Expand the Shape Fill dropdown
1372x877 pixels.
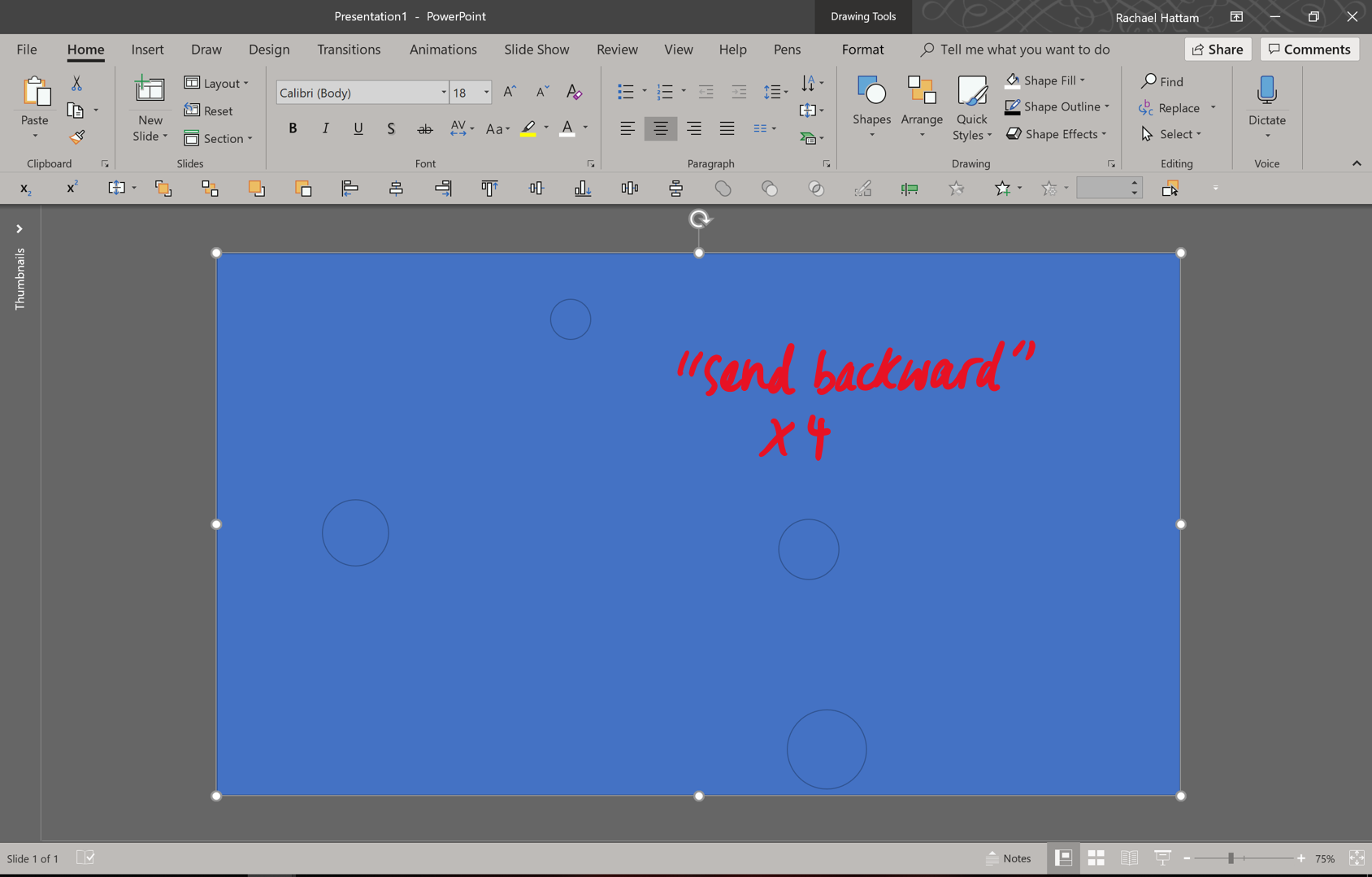click(x=1081, y=80)
